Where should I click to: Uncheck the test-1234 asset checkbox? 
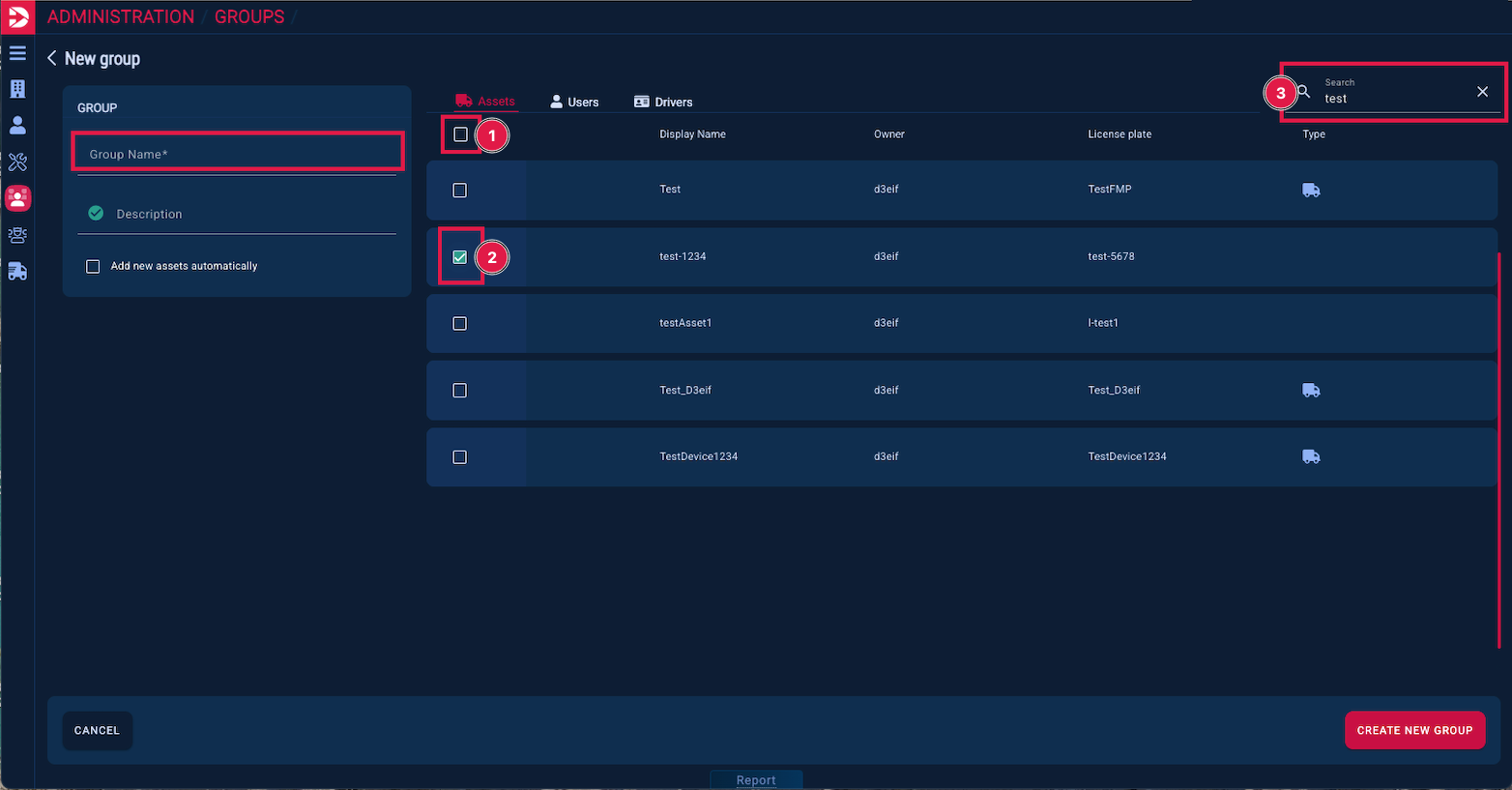pos(460,257)
